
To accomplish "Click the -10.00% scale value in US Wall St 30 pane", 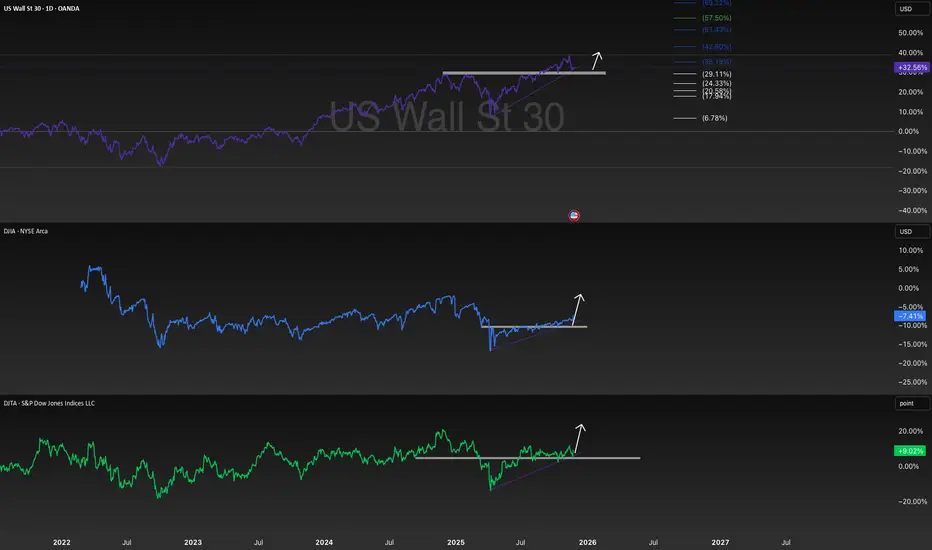I will [x=911, y=151].
